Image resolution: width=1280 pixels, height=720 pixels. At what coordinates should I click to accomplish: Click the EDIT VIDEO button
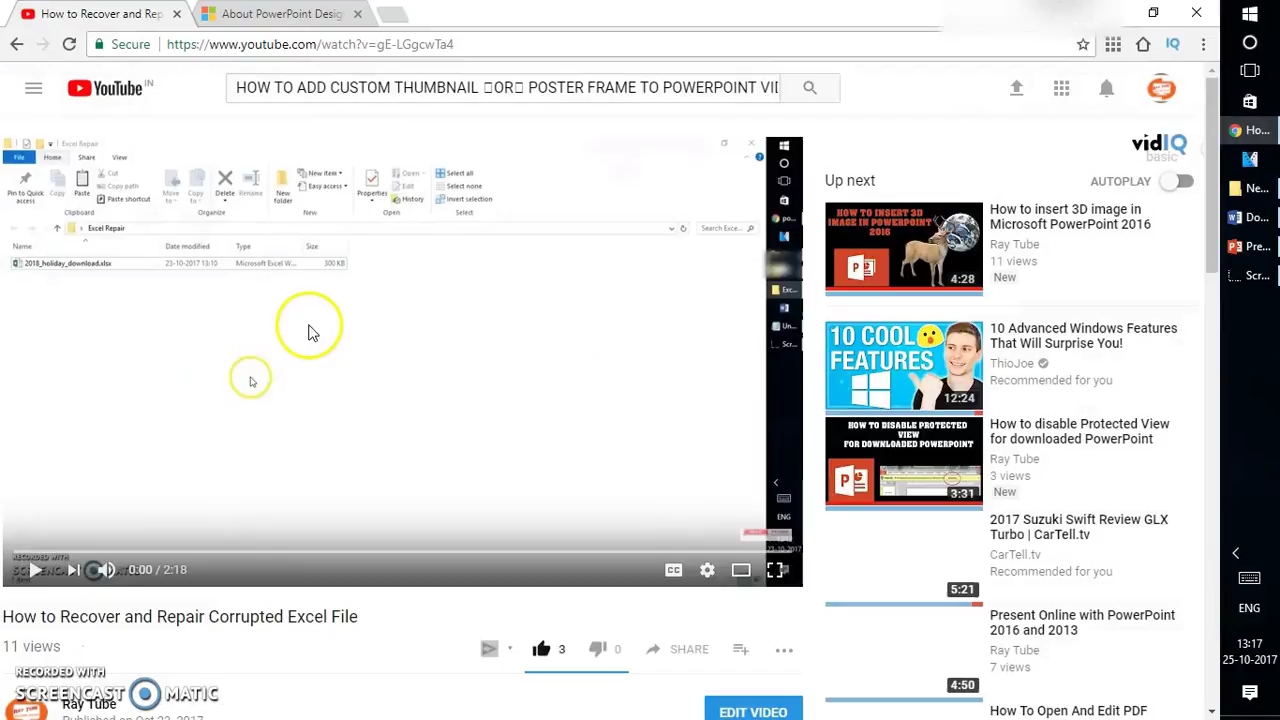click(753, 711)
